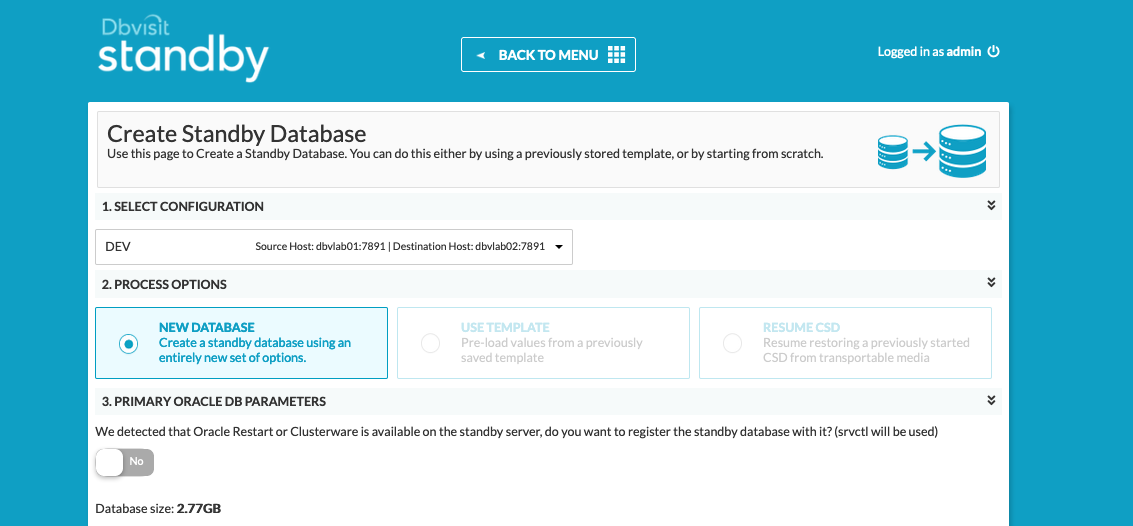The height and width of the screenshot is (526, 1133).
Task: Toggle the srvctl registration switch from No
Action: (x=125, y=462)
